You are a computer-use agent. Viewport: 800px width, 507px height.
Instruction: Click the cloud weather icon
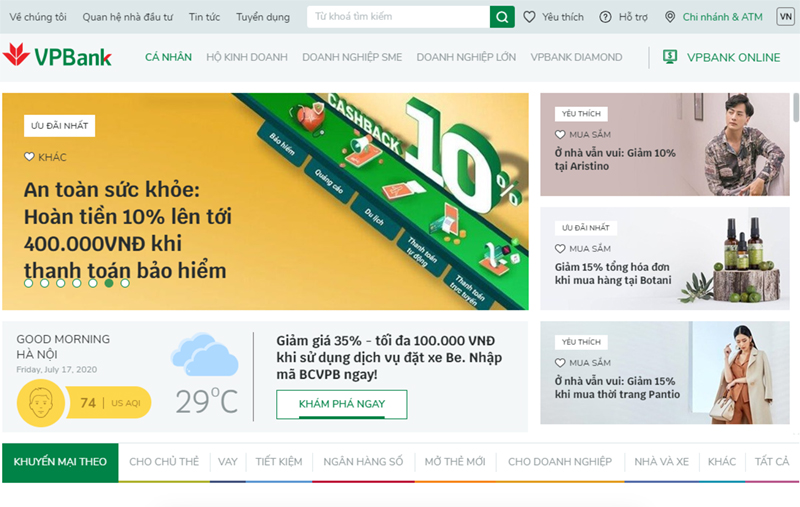[x=205, y=354]
